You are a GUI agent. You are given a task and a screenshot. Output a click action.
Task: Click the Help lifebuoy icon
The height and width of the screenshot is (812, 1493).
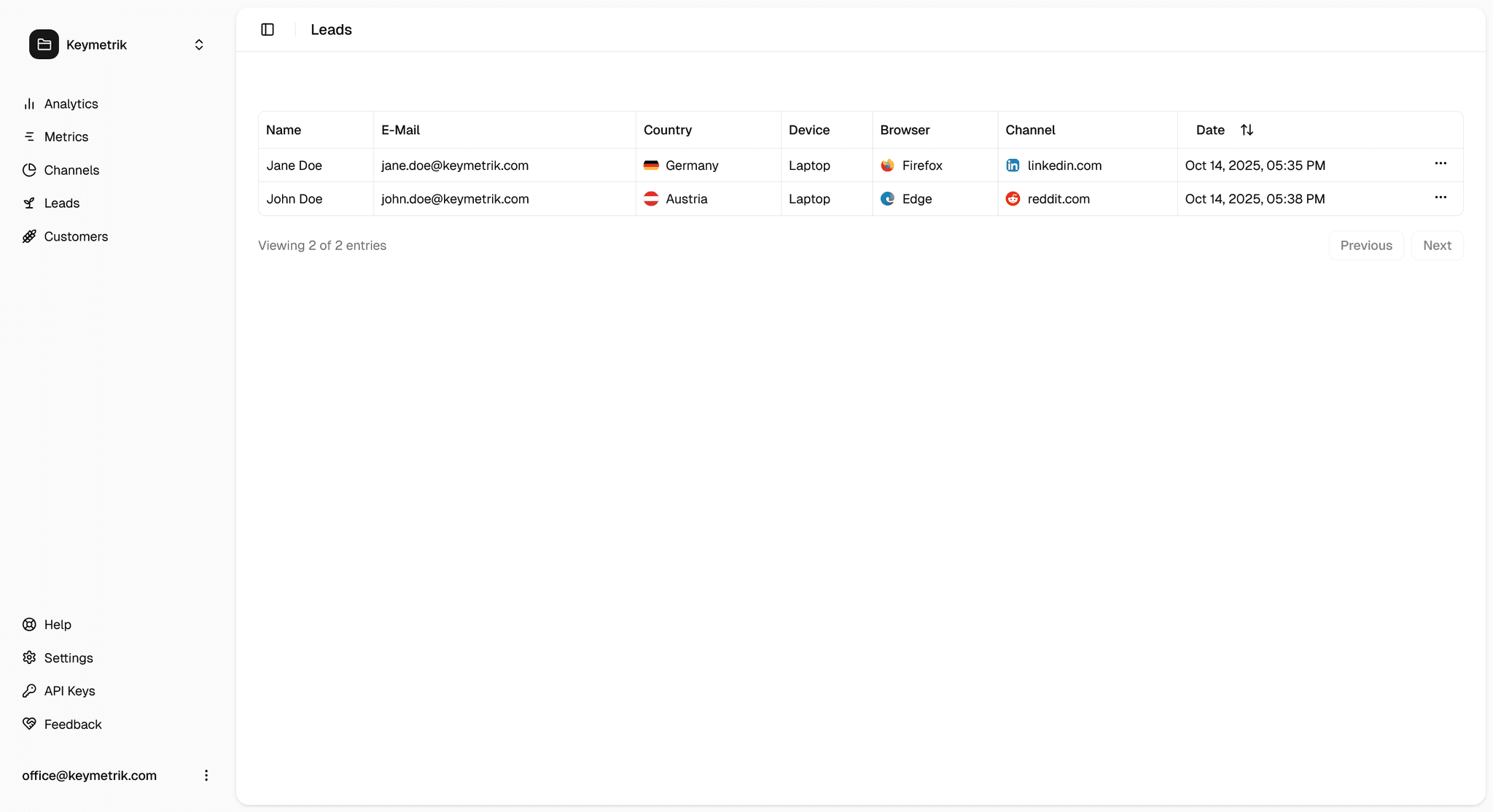[x=29, y=625]
